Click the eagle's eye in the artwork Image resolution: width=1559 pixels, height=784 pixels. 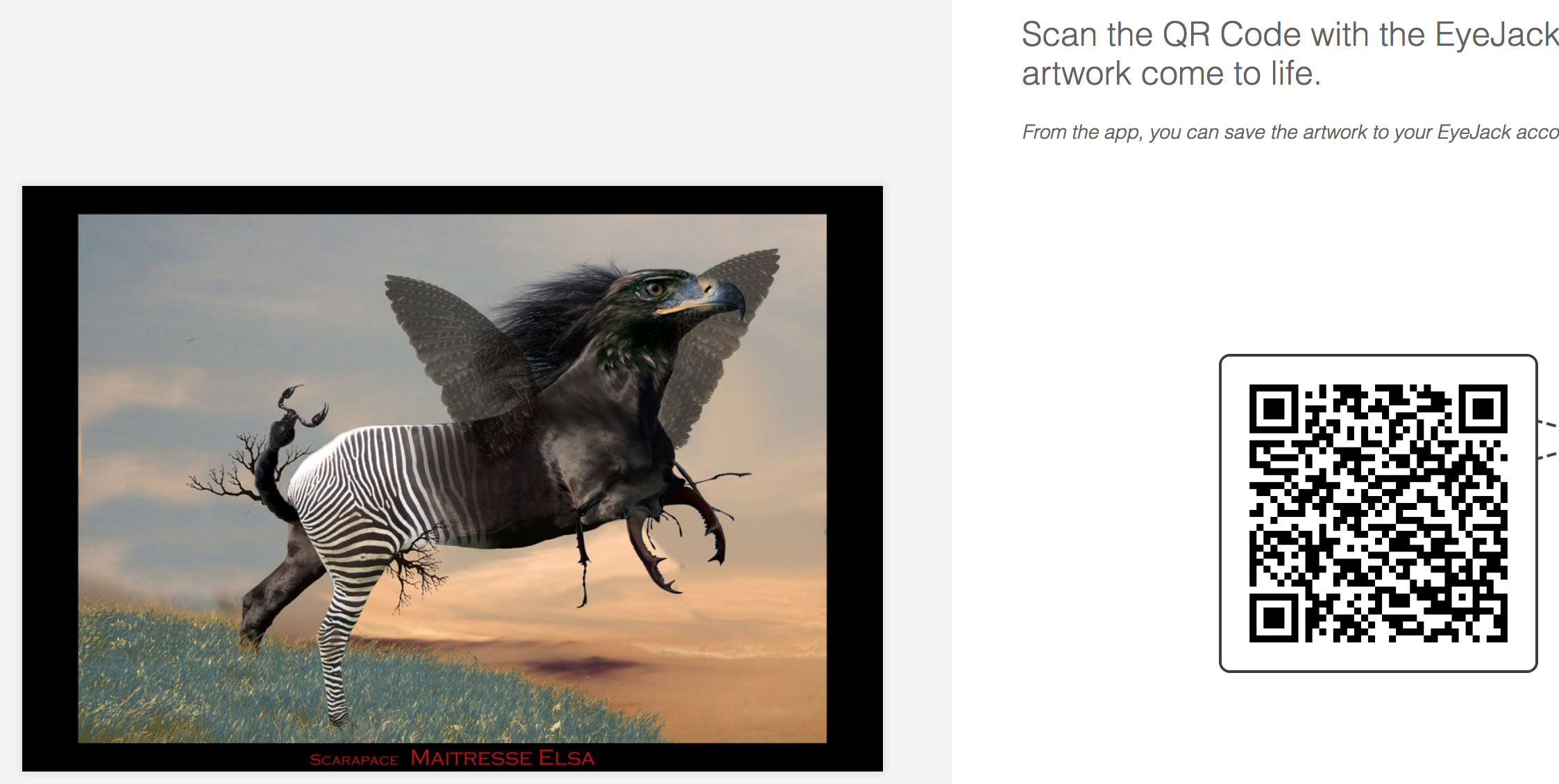click(x=654, y=288)
